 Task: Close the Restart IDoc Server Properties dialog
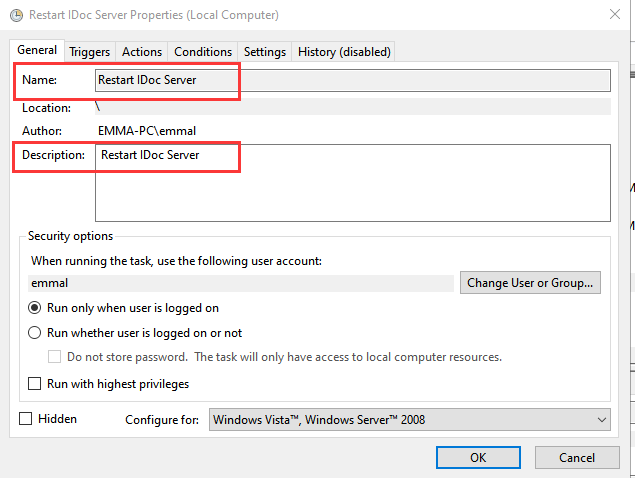point(612,16)
